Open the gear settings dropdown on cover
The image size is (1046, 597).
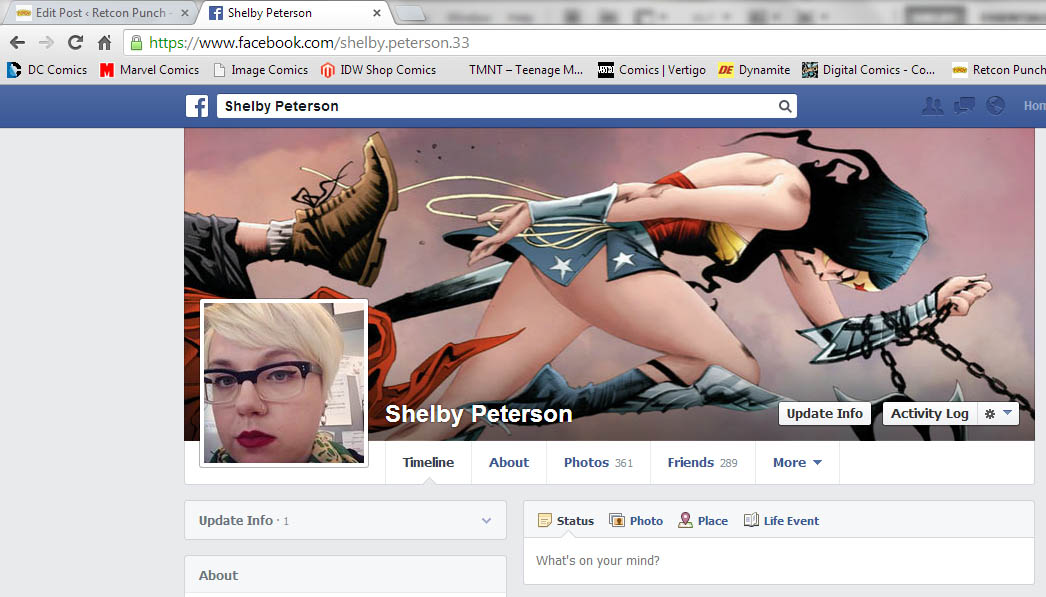998,414
